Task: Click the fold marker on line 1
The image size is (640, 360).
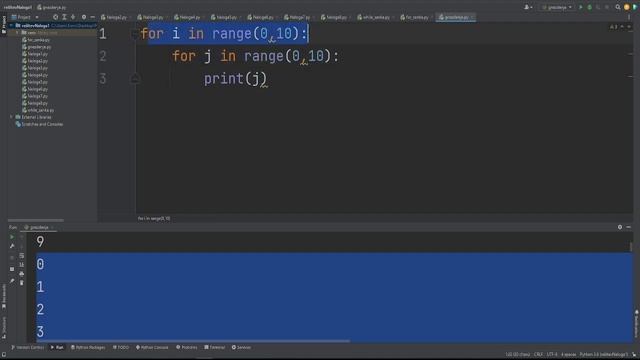Action: coord(135,34)
